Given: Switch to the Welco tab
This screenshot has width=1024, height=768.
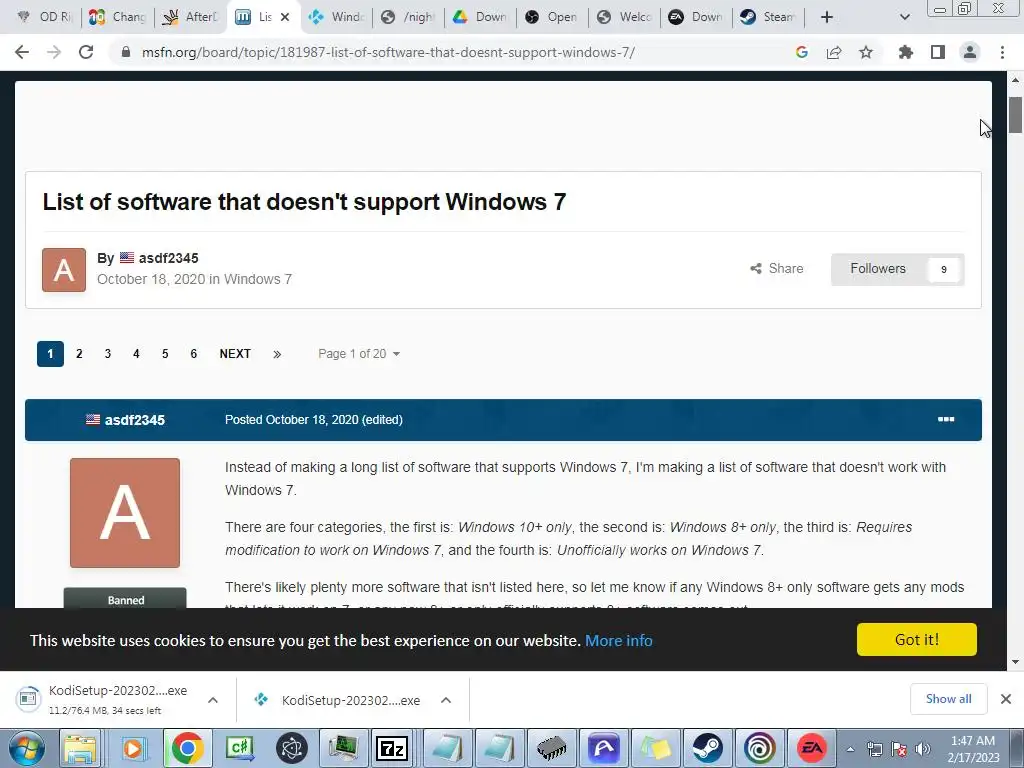Looking at the screenshot, I should point(624,17).
